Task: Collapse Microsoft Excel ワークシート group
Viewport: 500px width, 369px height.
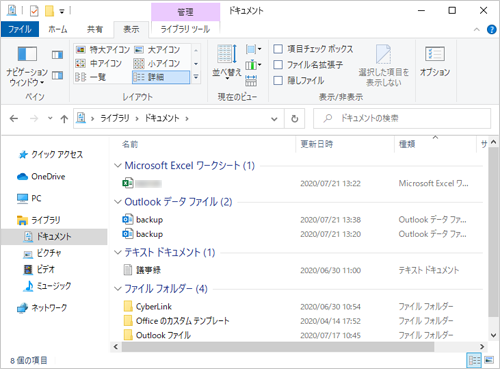Action: tap(117, 165)
